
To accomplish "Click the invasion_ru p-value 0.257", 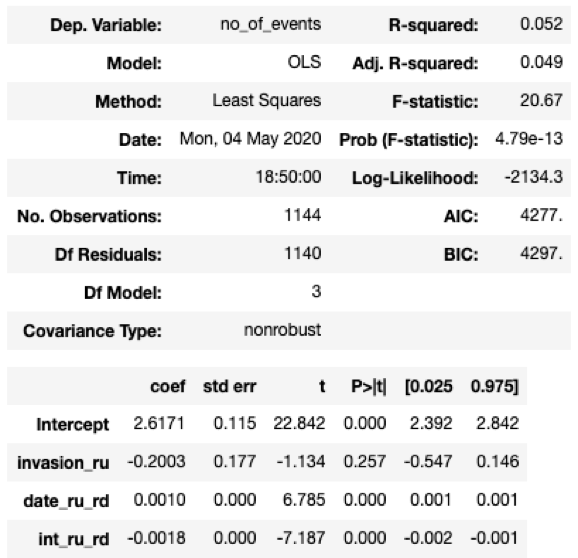I will click(365, 461).
